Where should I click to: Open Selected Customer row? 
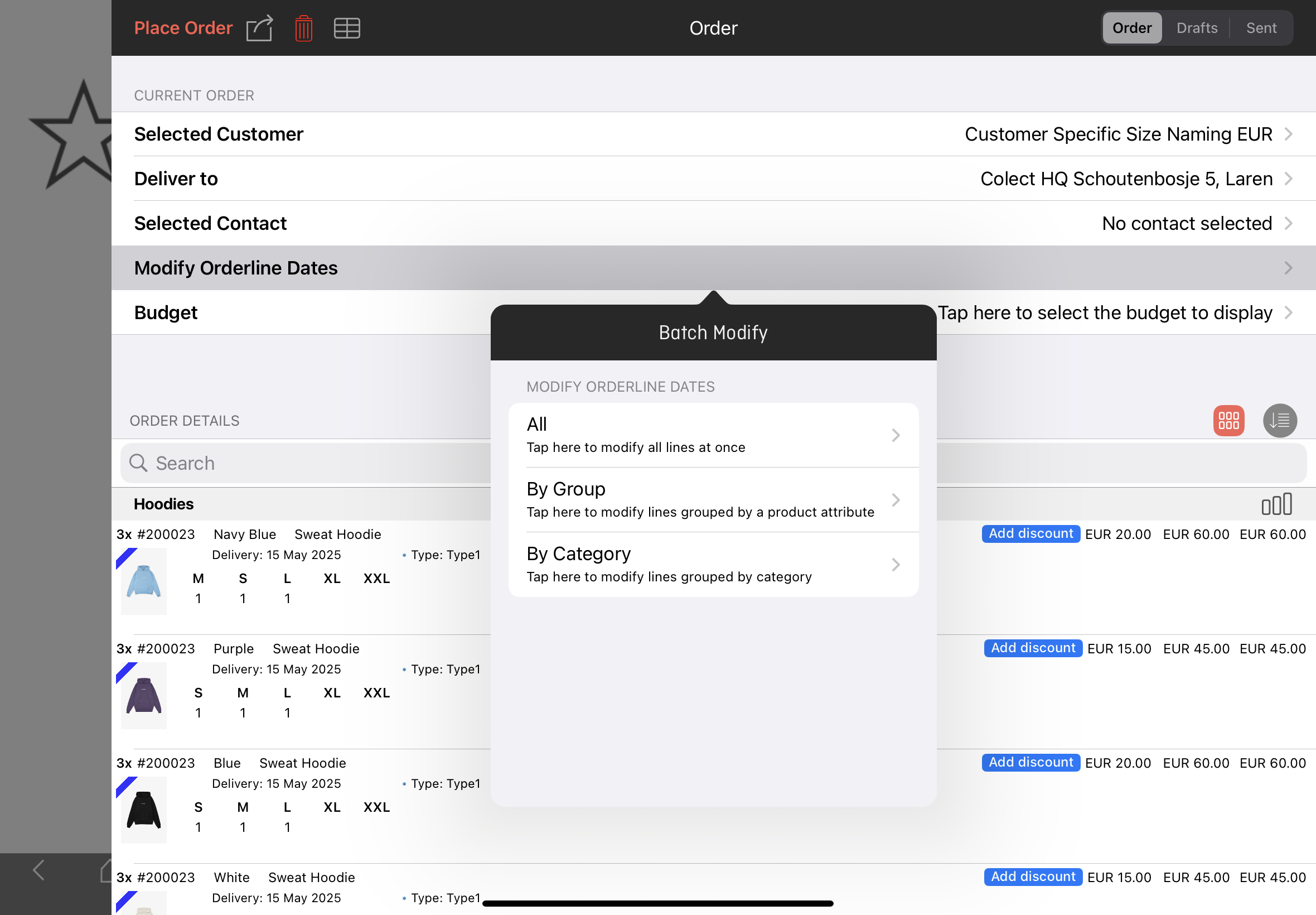point(713,134)
